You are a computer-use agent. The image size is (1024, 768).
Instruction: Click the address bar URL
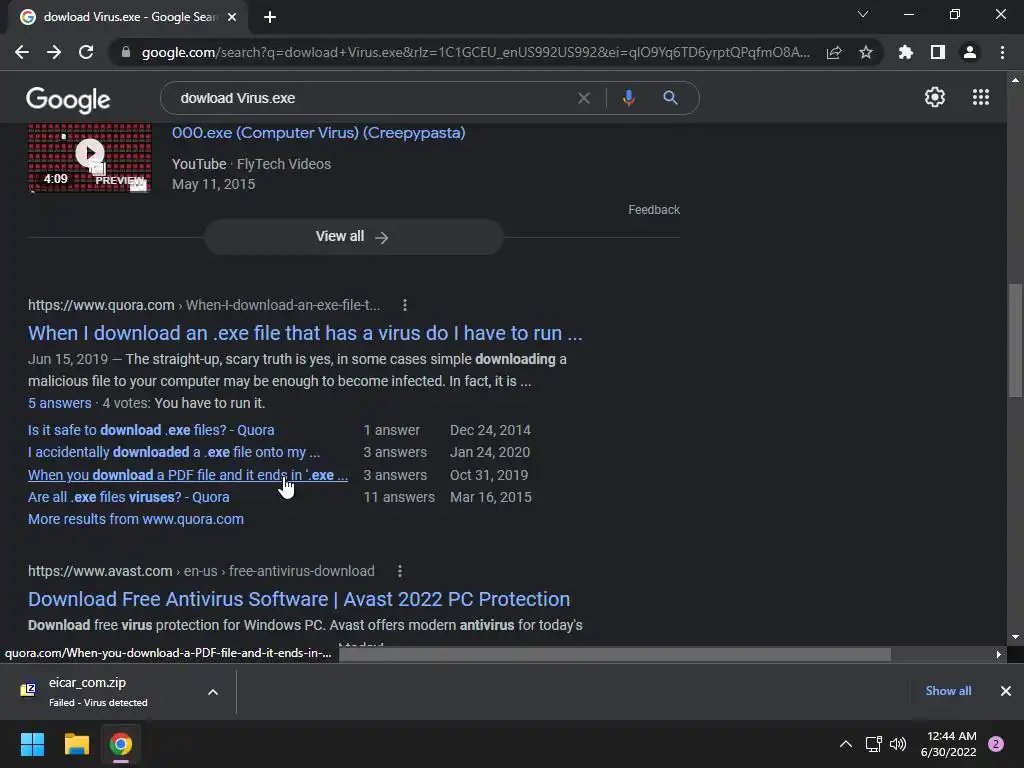(x=475, y=52)
